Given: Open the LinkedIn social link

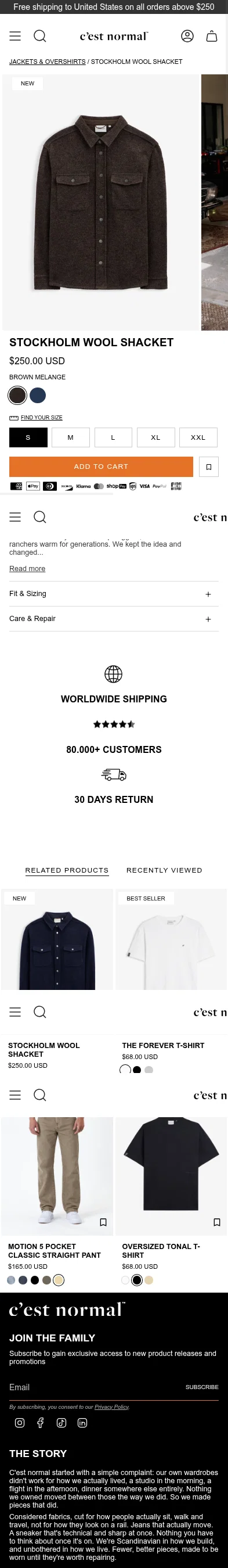Looking at the screenshot, I should [82, 1423].
